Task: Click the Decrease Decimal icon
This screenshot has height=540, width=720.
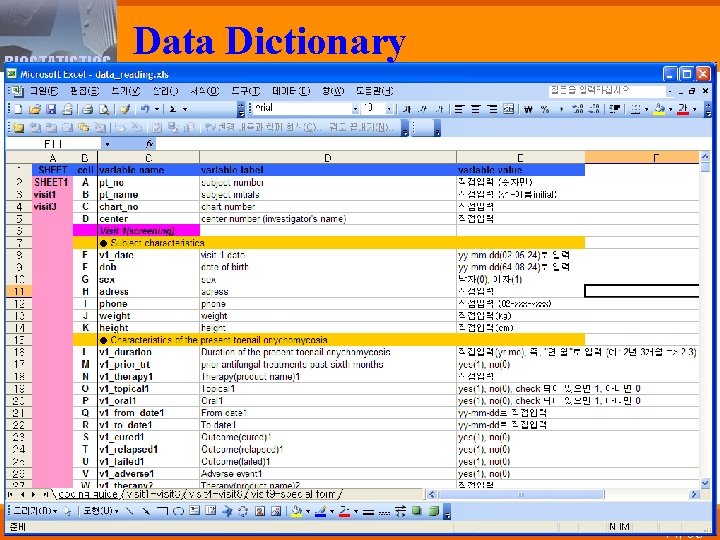Action: click(594, 109)
